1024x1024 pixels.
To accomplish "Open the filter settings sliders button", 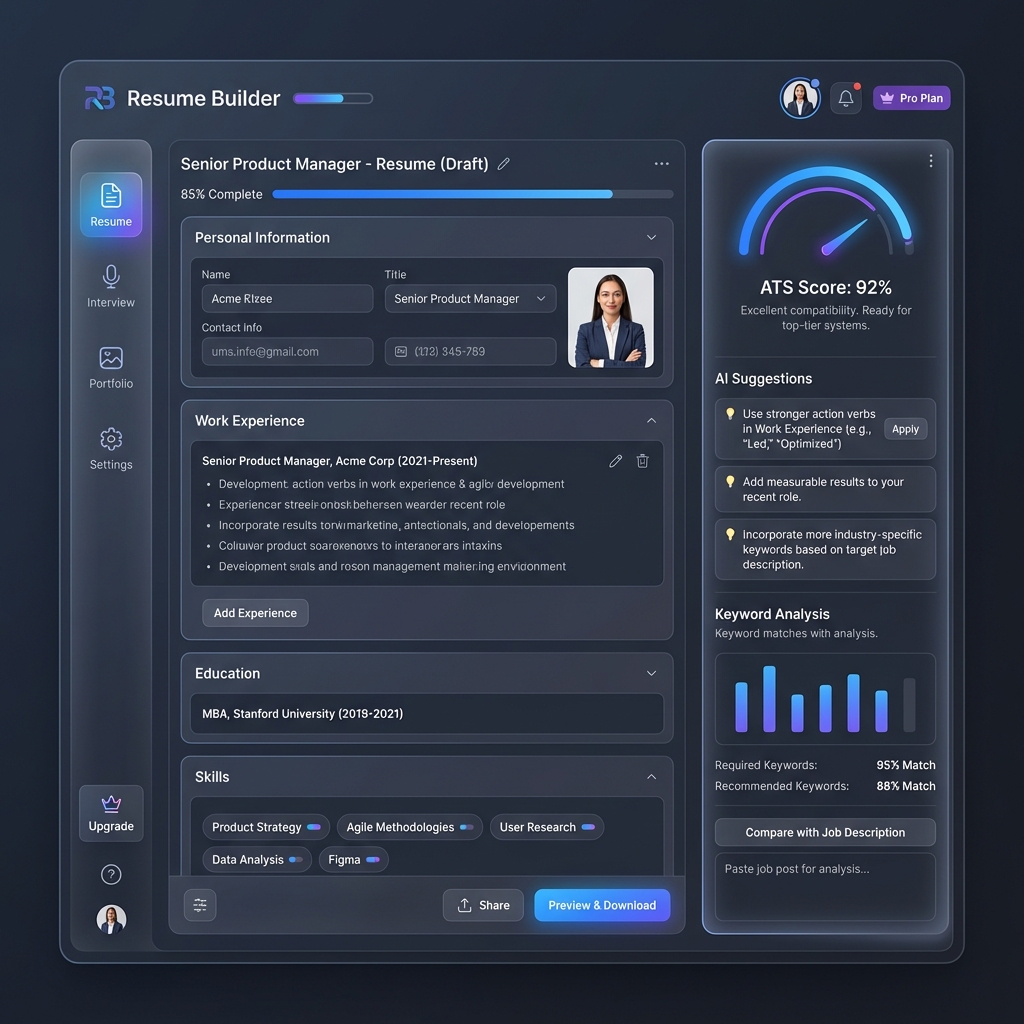I will 200,905.
